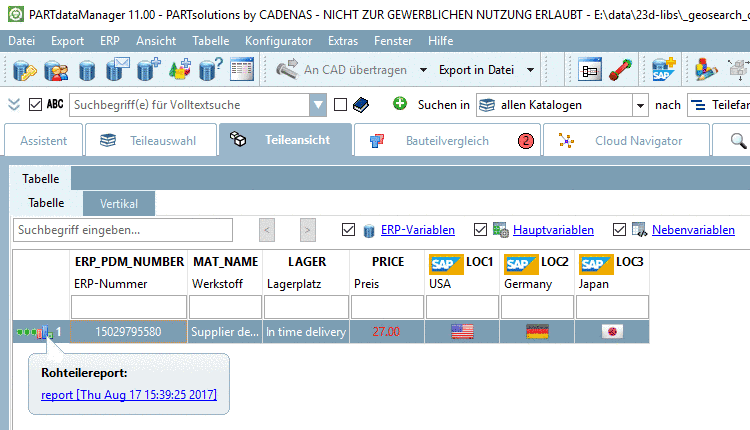Open the Konfigurator menu
Image resolution: width=750 pixels, height=430 pixels.
pos(278,41)
